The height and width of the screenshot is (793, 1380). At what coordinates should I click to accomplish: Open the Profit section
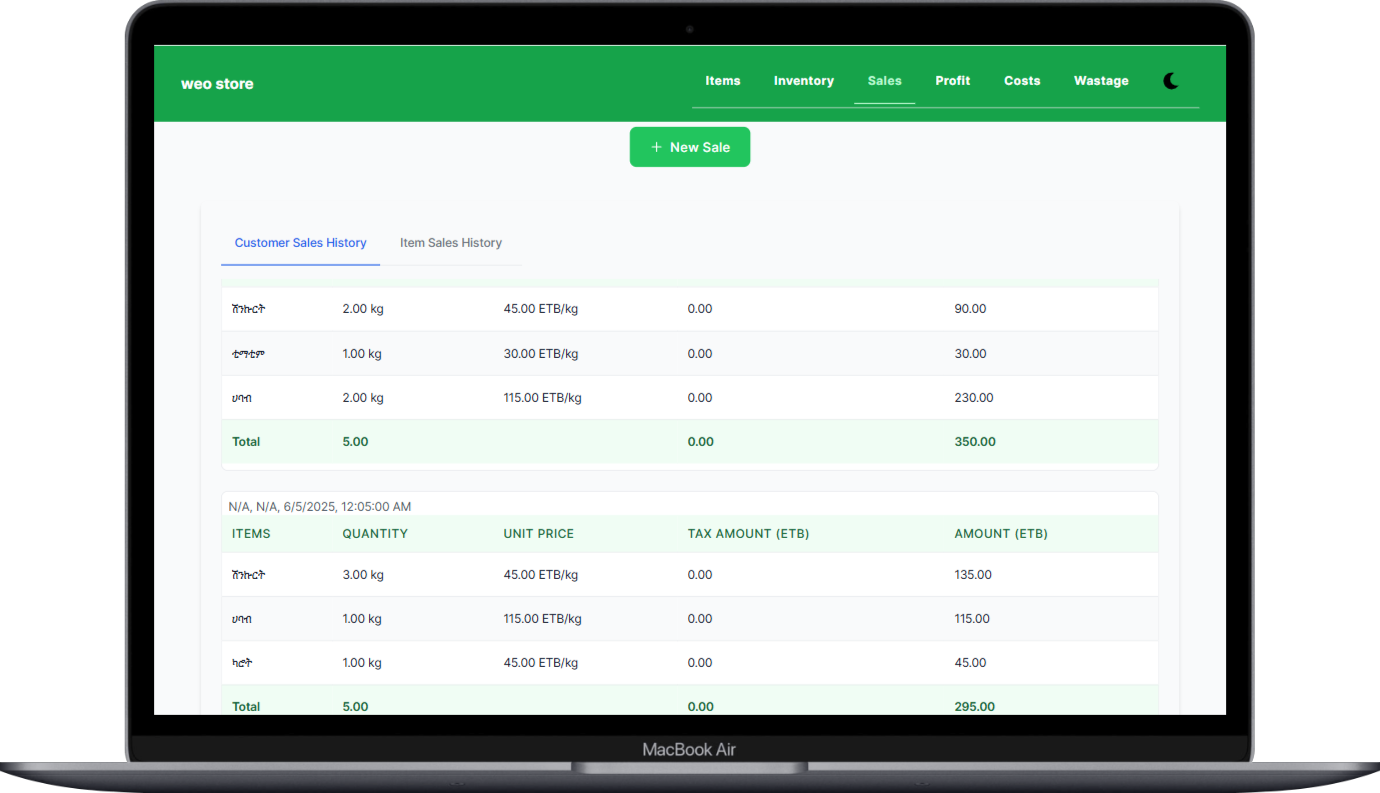coord(952,81)
